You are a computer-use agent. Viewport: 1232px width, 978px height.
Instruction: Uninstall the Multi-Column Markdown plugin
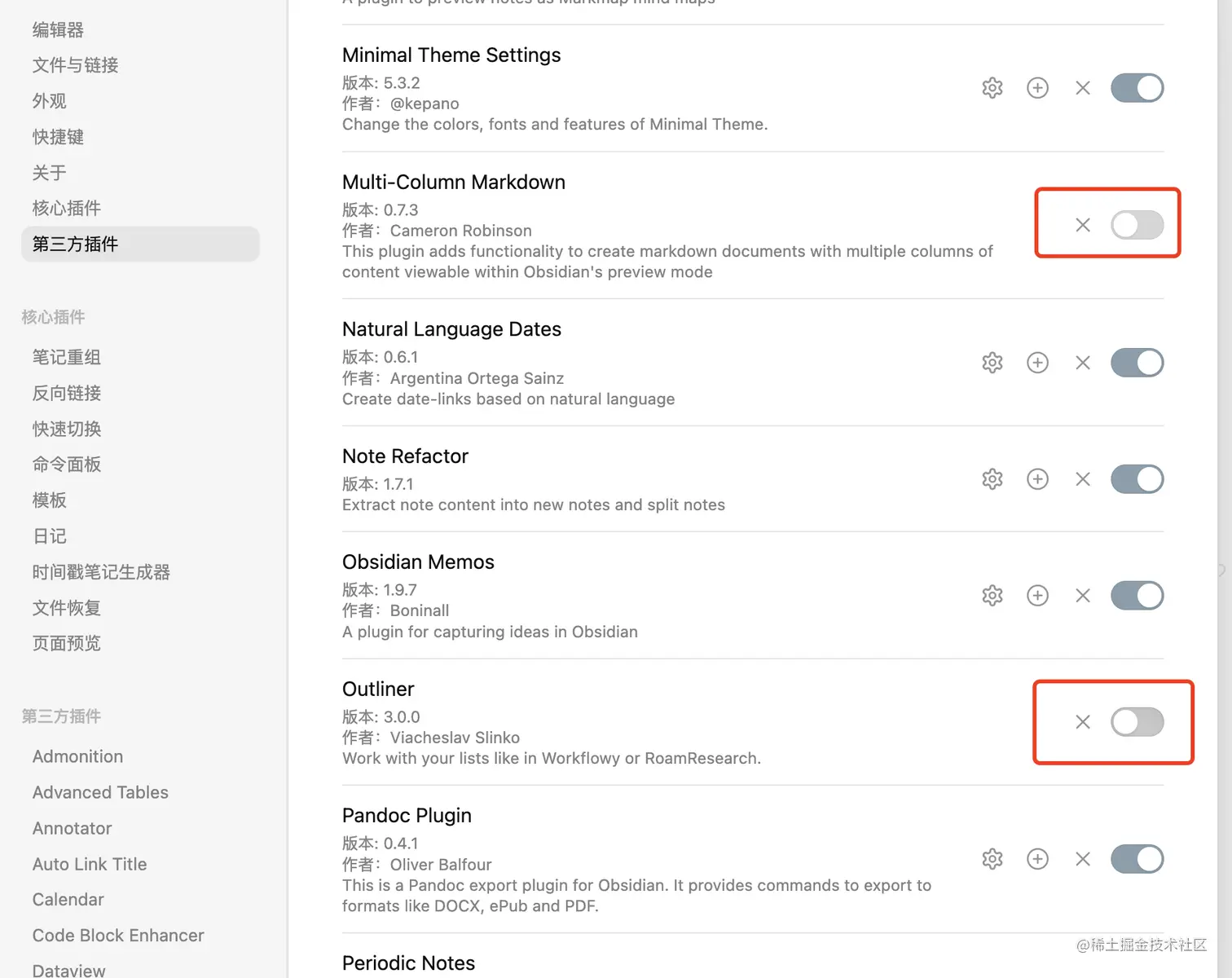(1083, 225)
